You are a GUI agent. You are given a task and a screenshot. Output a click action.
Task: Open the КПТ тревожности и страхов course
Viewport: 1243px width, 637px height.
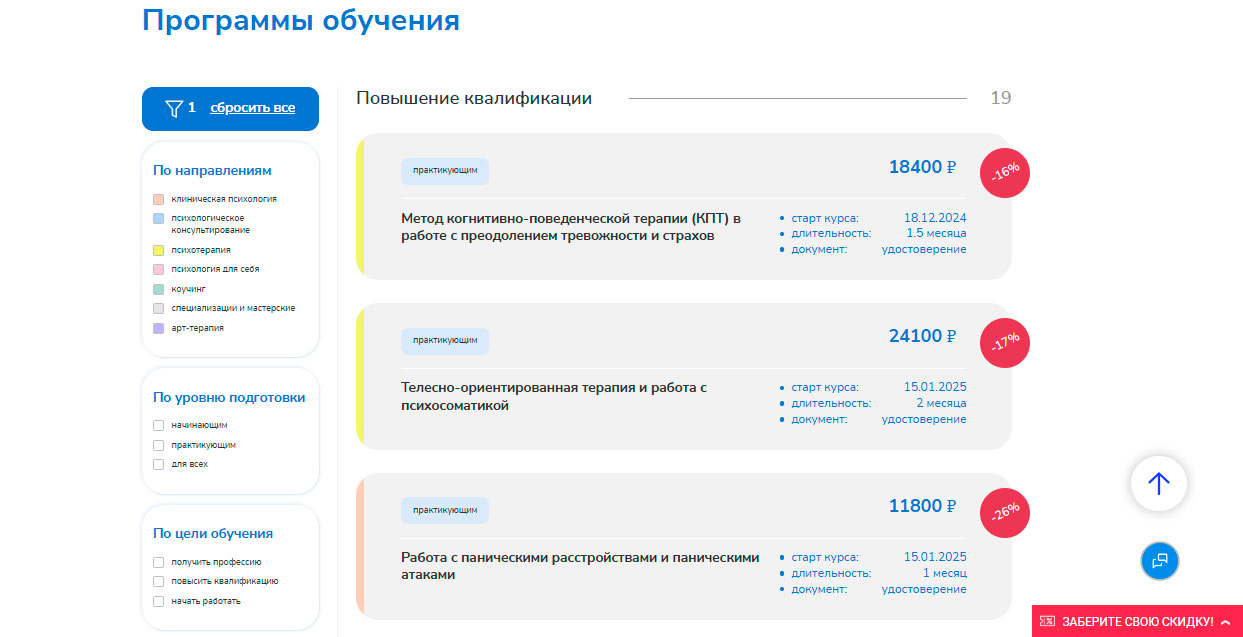pos(571,227)
